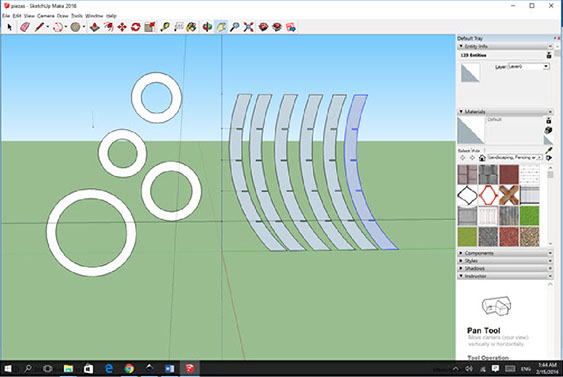Select the brown crossed-wood fencing material swatch
The height and width of the screenshot is (377, 563).
[x=509, y=195]
